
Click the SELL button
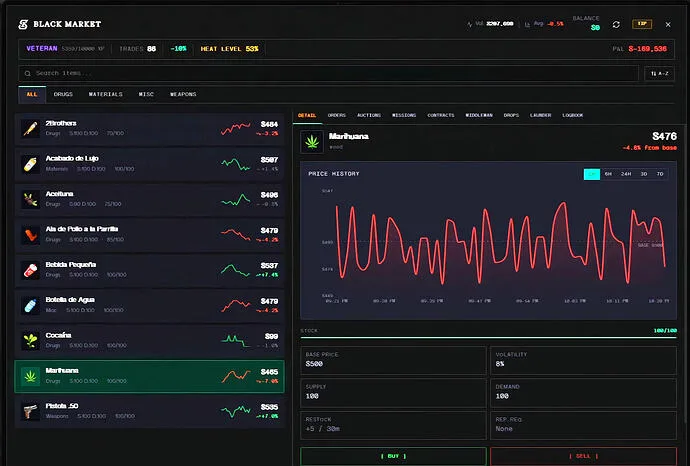click(x=584, y=456)
